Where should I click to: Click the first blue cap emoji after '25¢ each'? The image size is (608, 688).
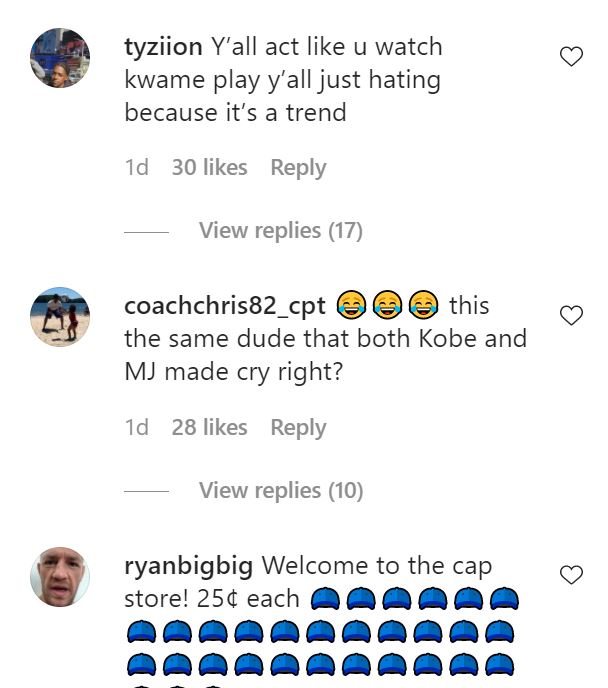(x=326, y=599)
